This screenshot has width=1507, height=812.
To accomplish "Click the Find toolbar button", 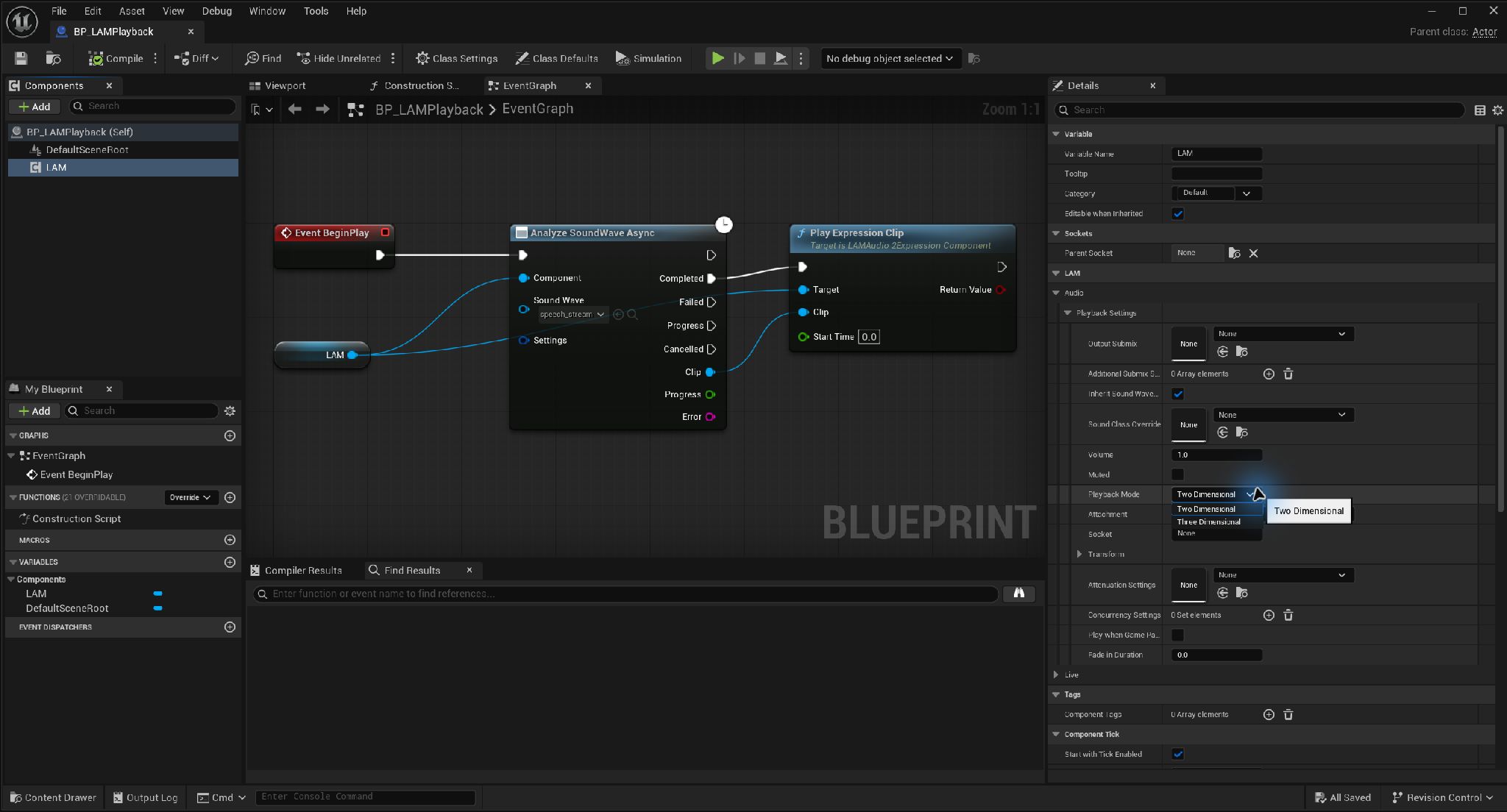I will [263, 58].
